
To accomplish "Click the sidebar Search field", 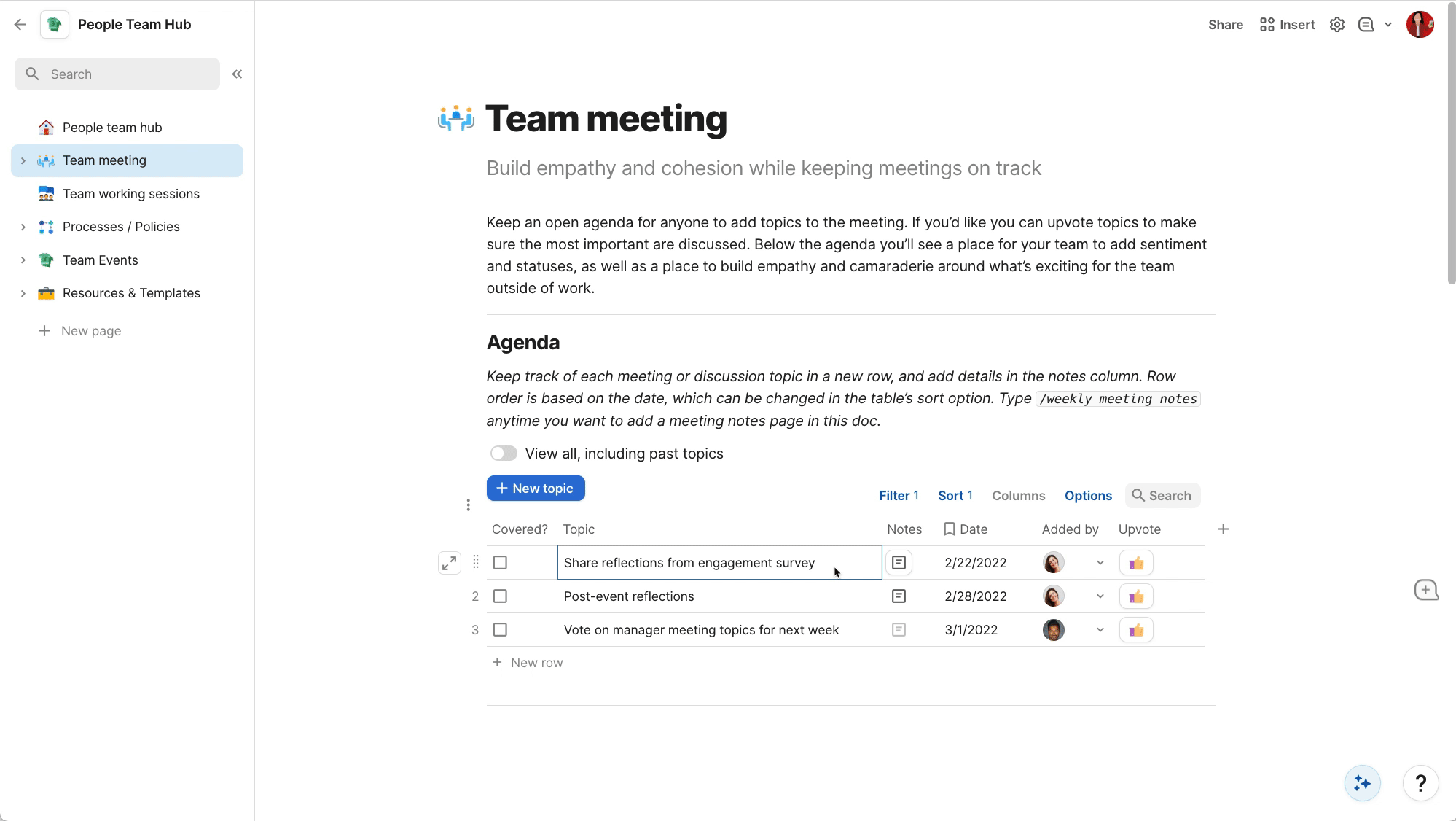I will pos(117,74).
